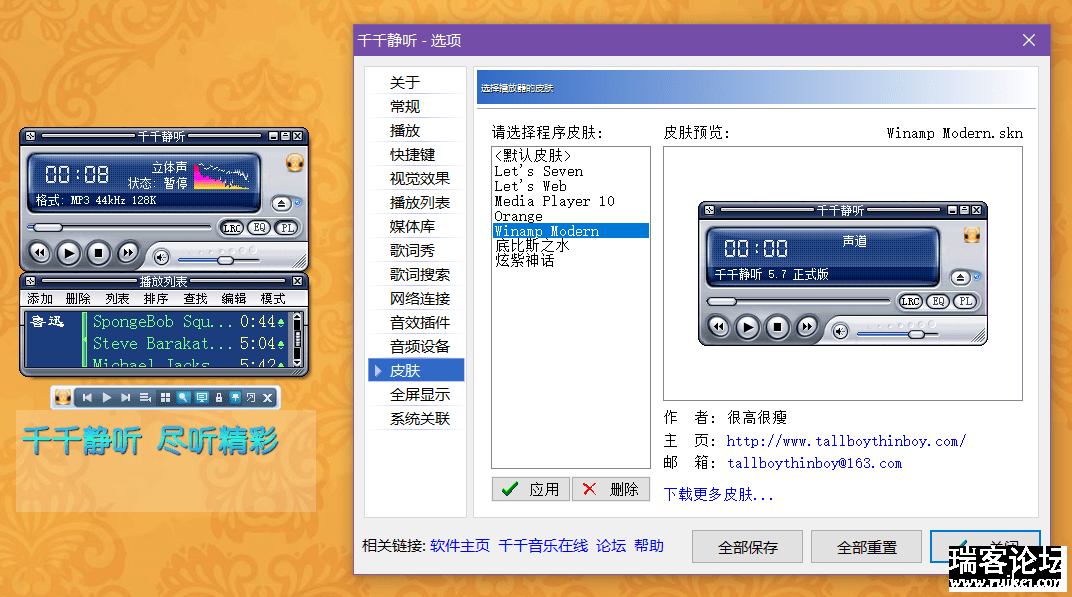Switch to the 音效插件 options page
This screenshot has height=597, width=1072.
pos(419,322)
